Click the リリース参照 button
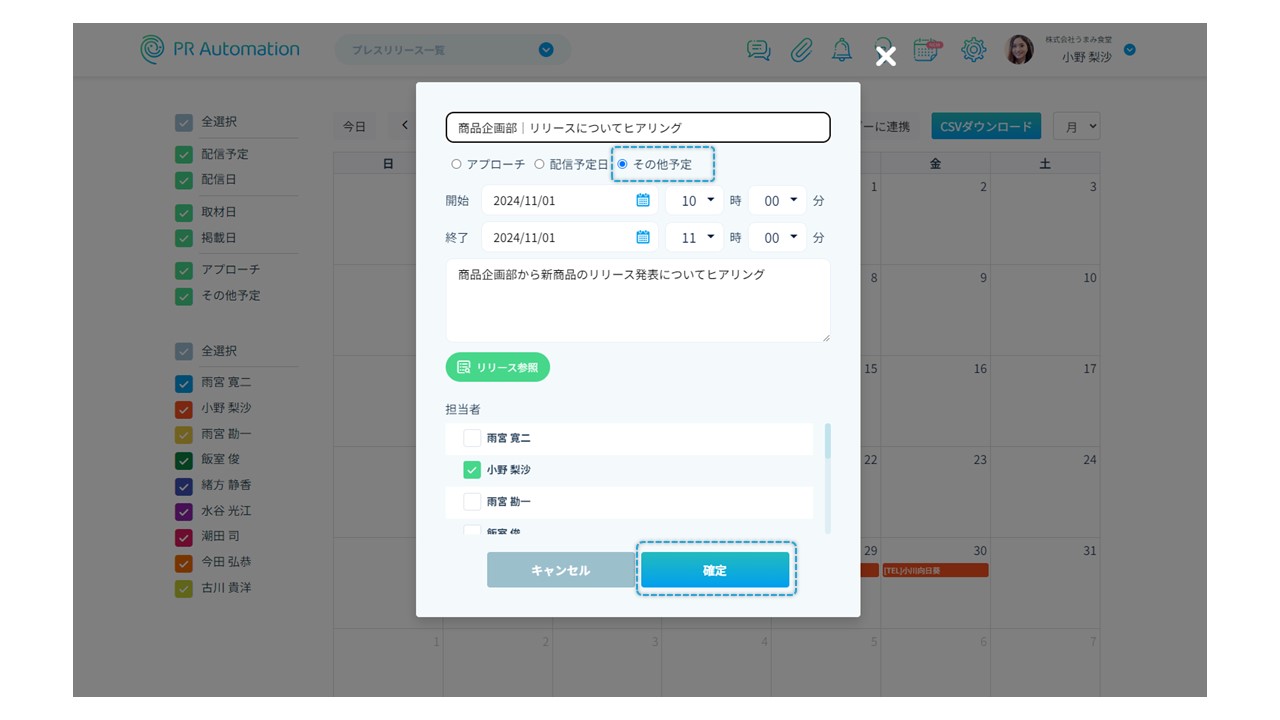The width and height of the screenshot is (1280, 720). [498, 367]
